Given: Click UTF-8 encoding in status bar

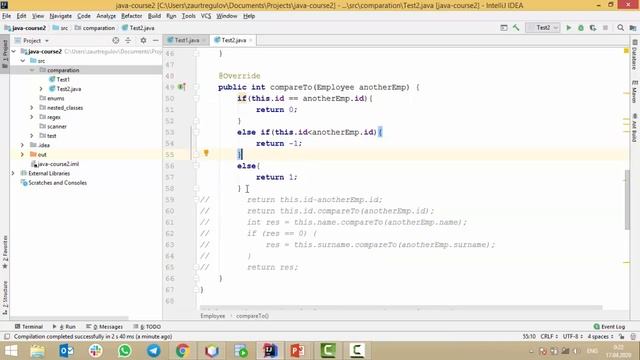Looking at the screenshot, I should pyautogui.click(x=573, y=337).
